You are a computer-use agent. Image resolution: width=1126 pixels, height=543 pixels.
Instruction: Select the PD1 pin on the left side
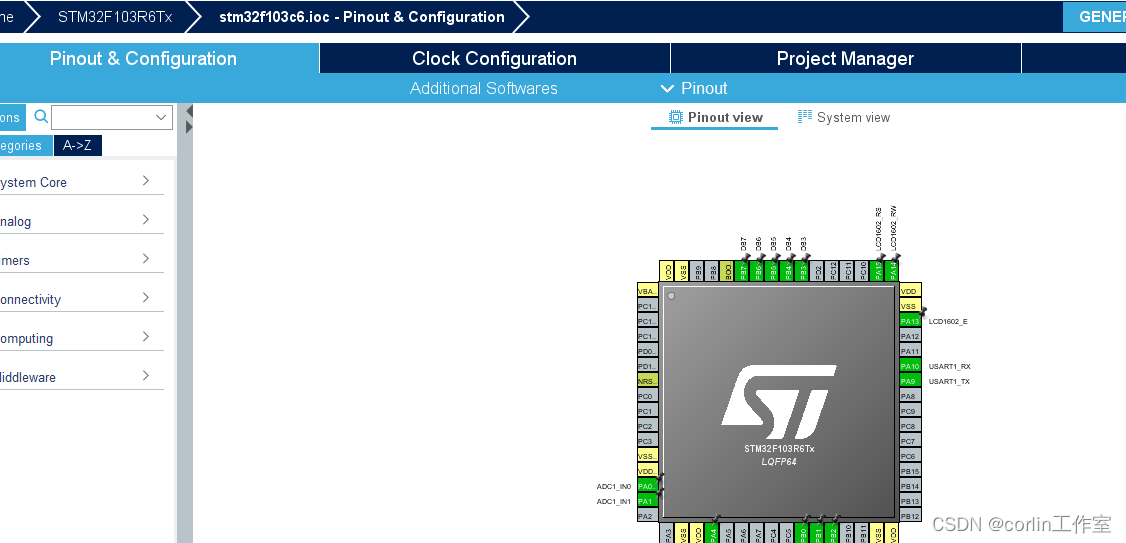coord(648,366)
